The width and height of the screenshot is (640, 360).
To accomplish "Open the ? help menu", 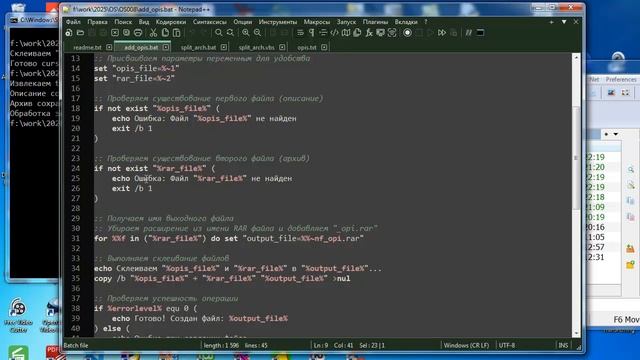I will [x=426, y=22].
